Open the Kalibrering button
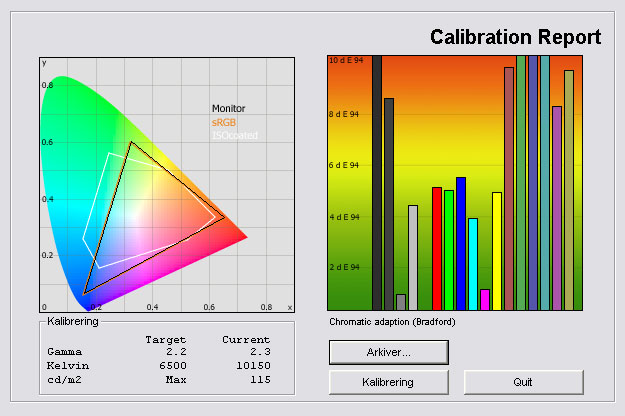Viewport: 625px width, 416px height. [x=389, y=382]
